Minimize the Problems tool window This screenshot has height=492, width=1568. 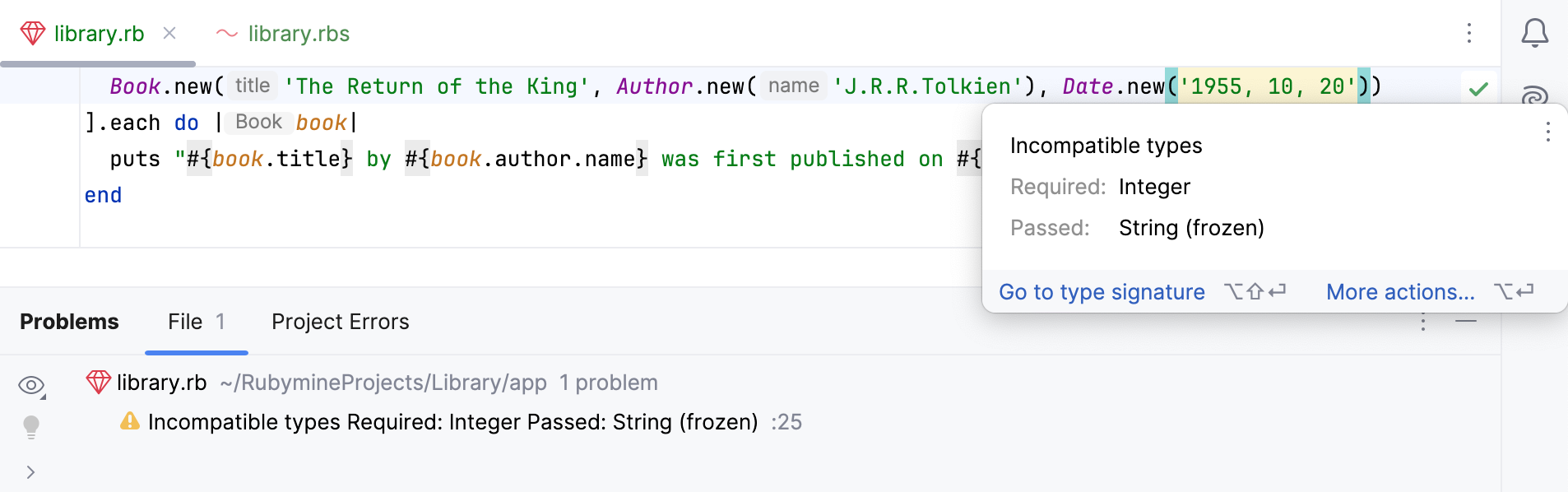point(1466,321)
